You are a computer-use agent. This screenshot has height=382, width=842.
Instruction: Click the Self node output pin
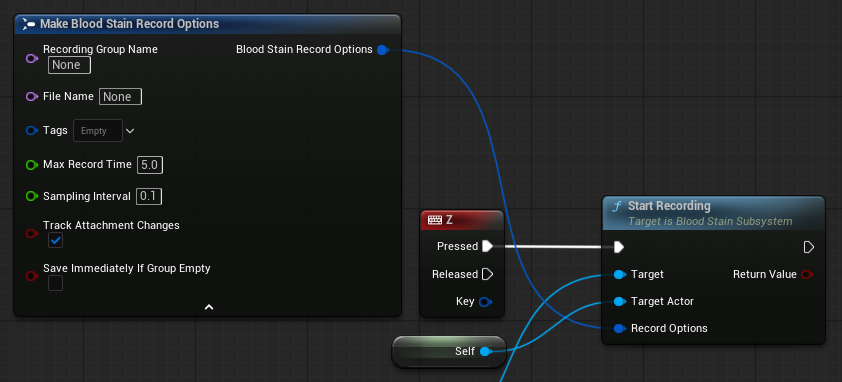pos(485,351)
